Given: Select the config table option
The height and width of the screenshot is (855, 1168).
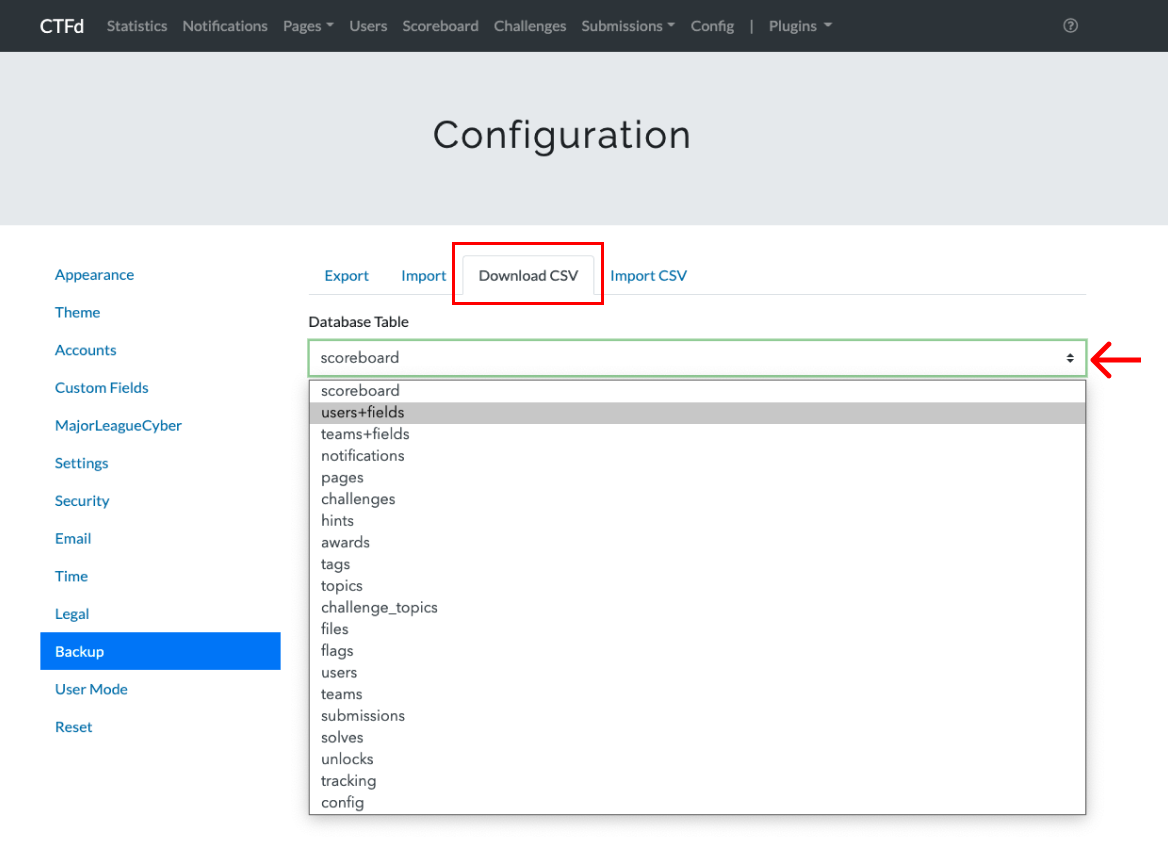Looking at the screenshot, I should (x=342, y=803).
